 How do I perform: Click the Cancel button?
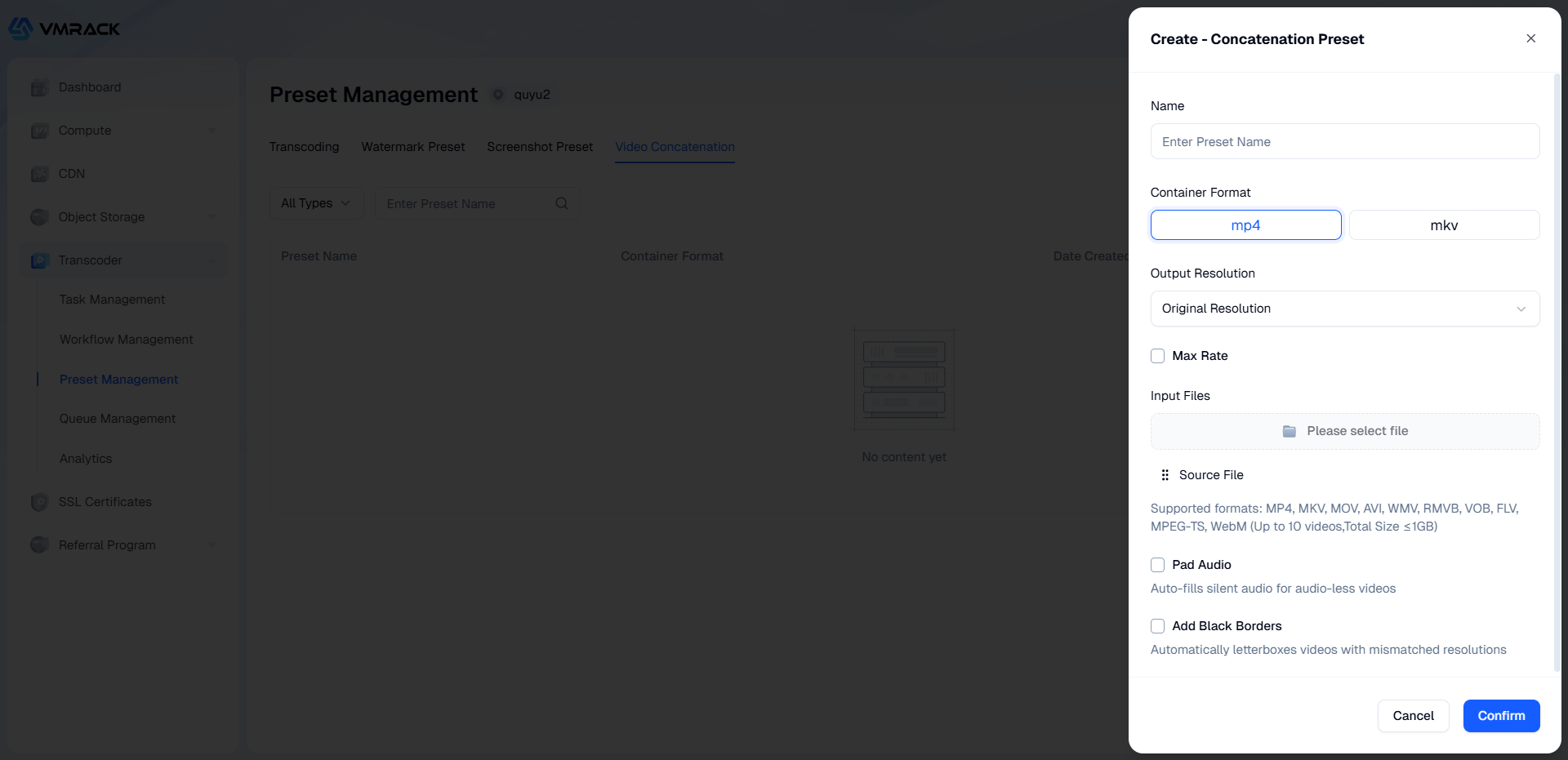tap(1414, 716)
